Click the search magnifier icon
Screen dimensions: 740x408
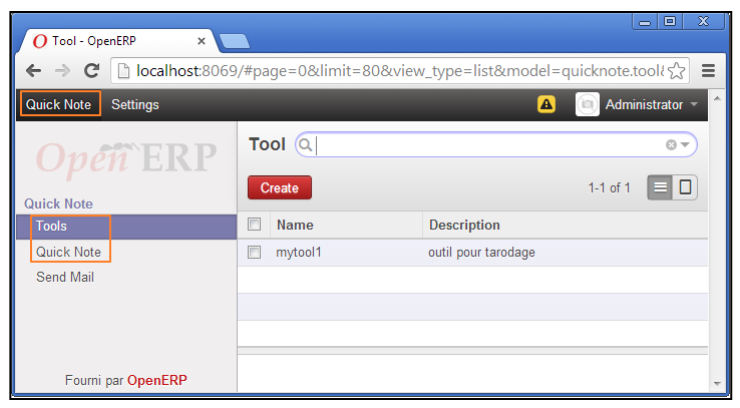click(305, 145)
